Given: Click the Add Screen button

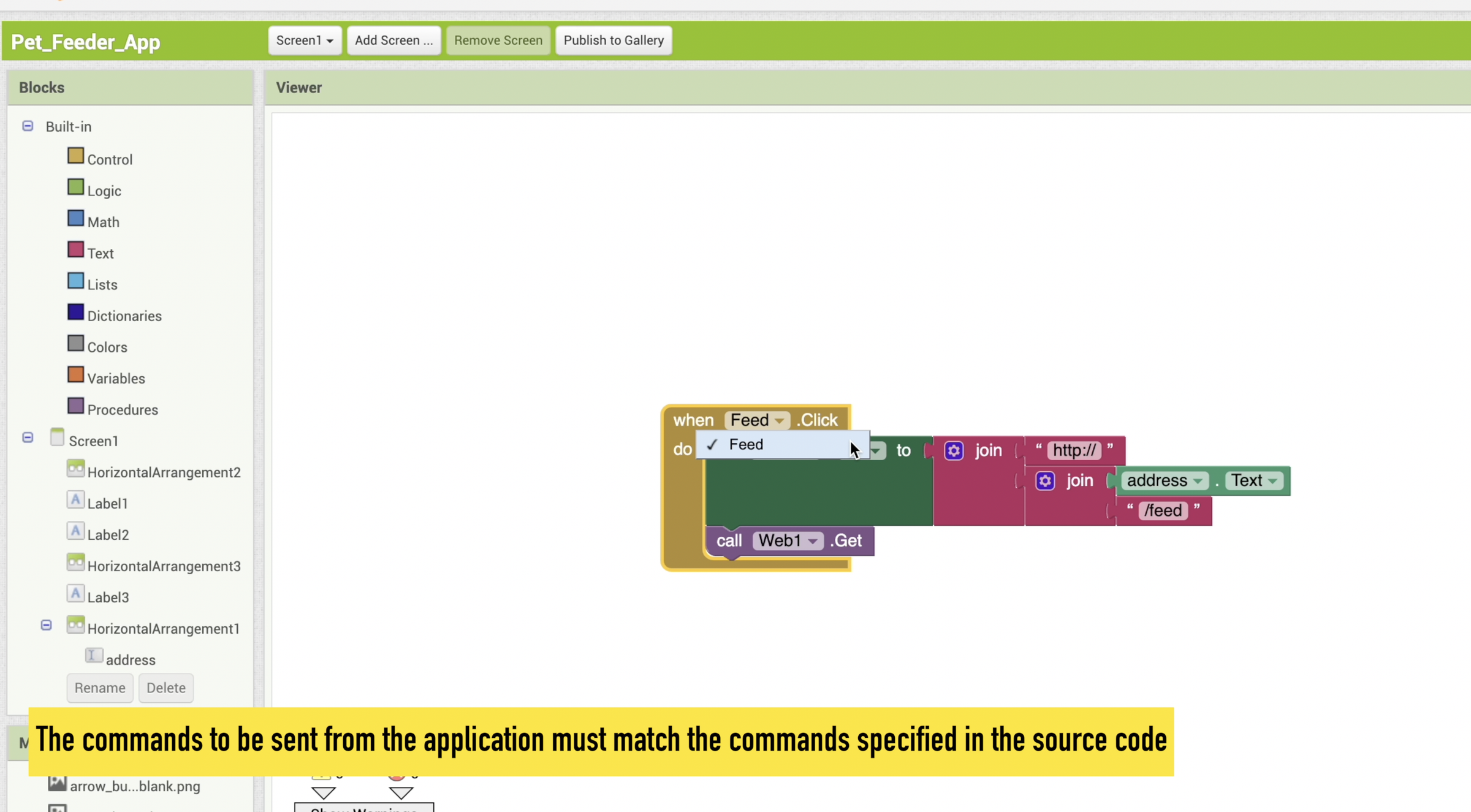Looking at the screenshot, I should click(393, 40).
